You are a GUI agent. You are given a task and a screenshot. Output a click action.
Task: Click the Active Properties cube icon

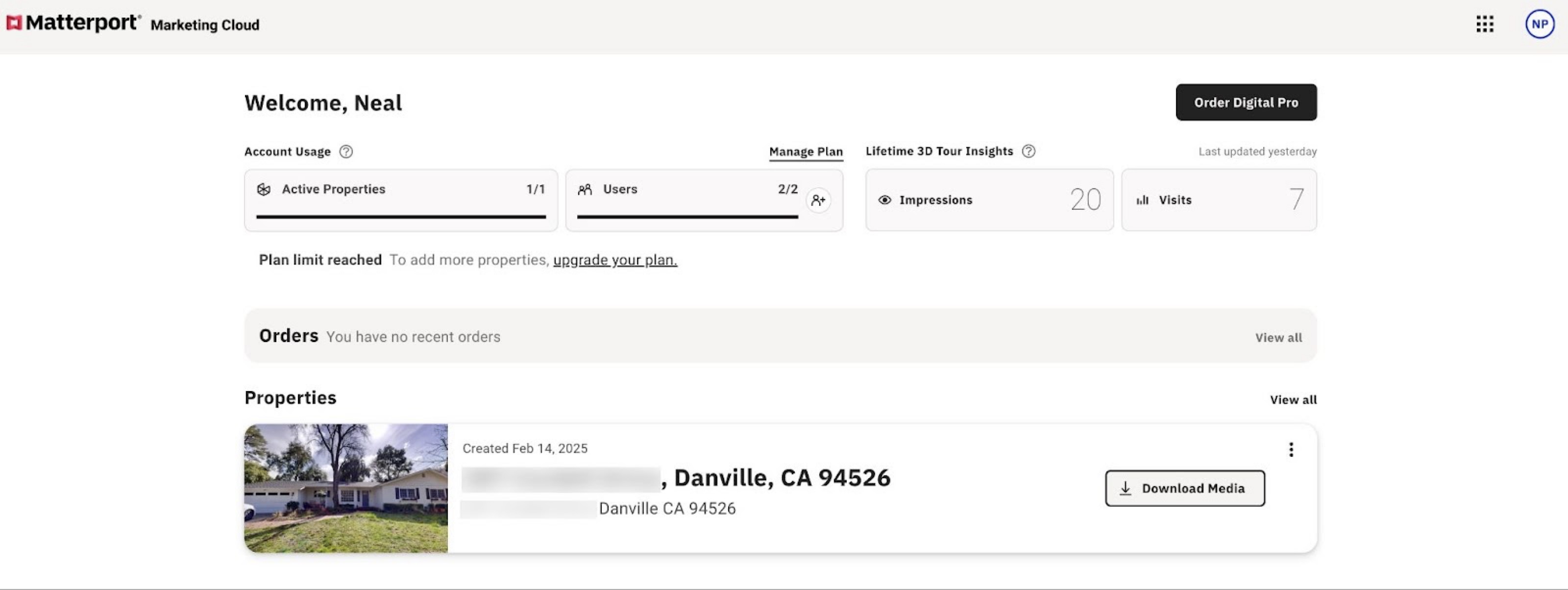(264, 189)
